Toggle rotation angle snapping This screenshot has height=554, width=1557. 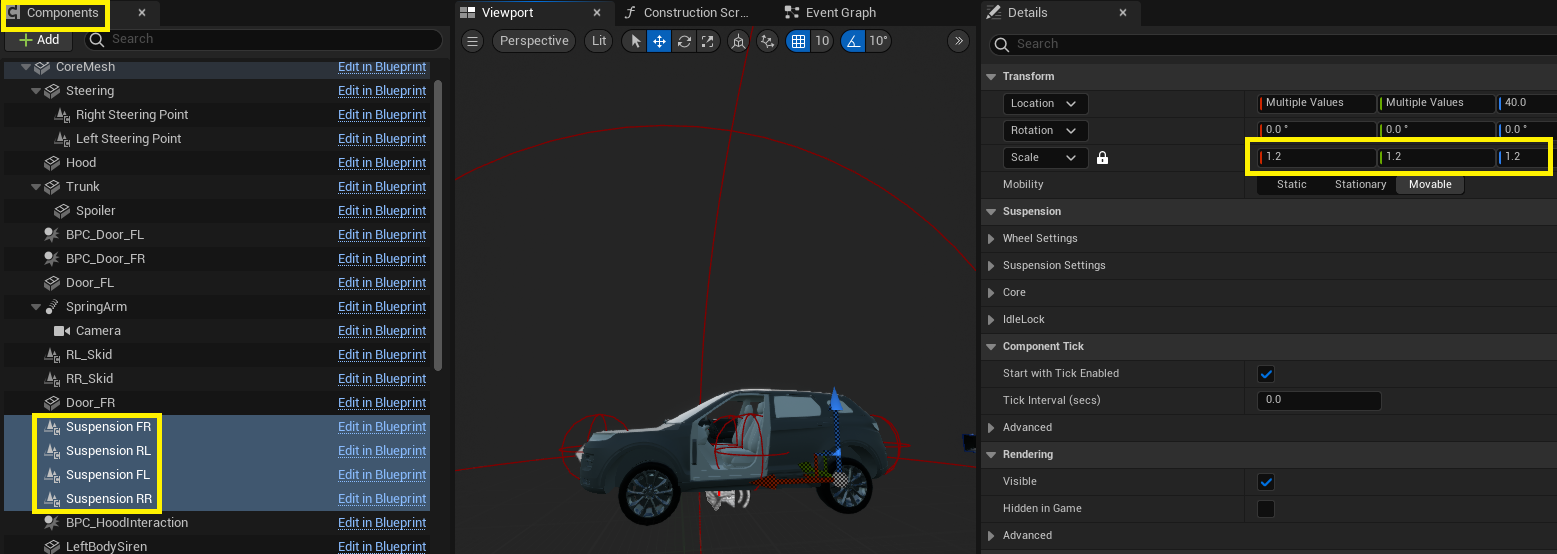tap(853, 41)
